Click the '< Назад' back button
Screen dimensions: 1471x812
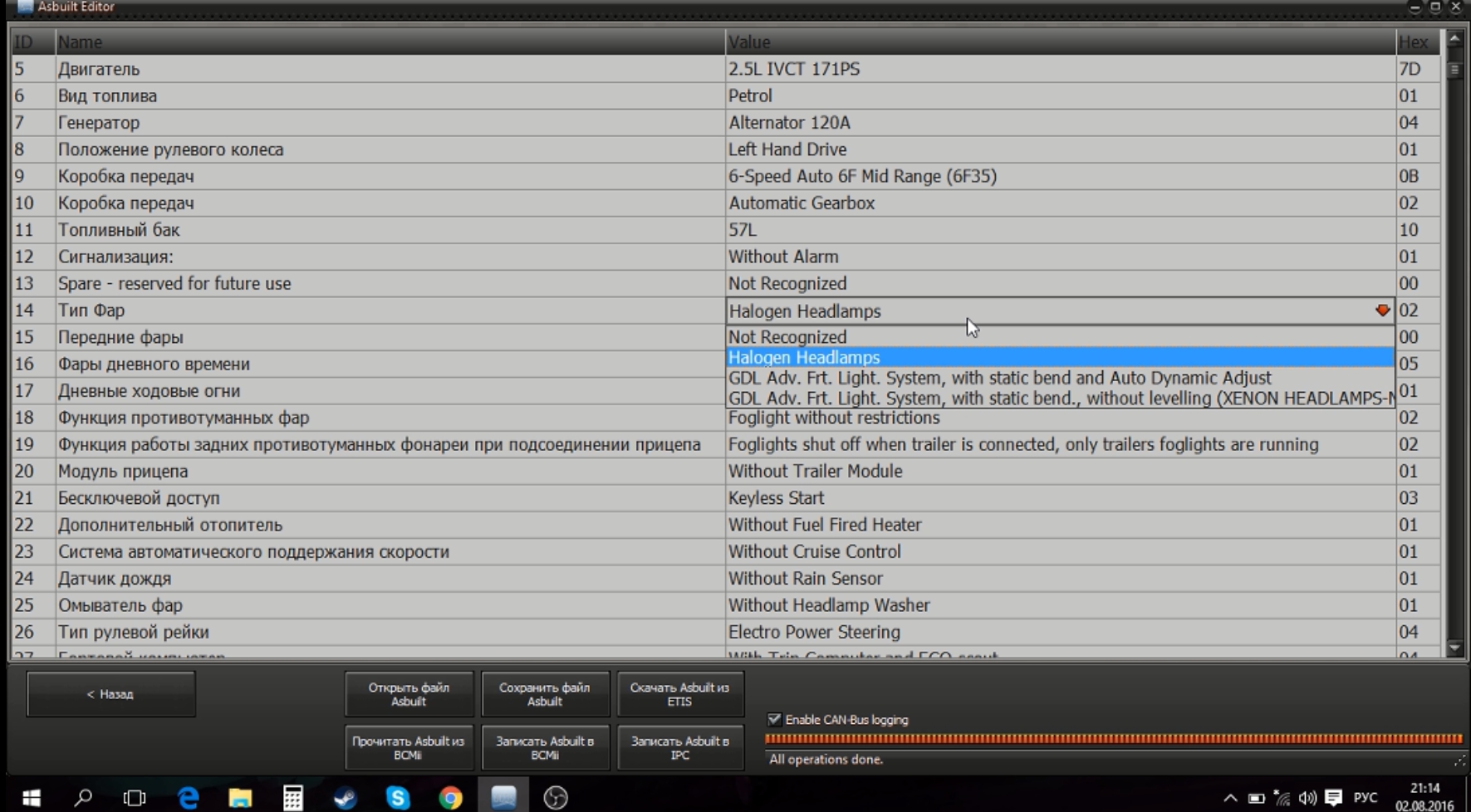click(x=111, y=694)
